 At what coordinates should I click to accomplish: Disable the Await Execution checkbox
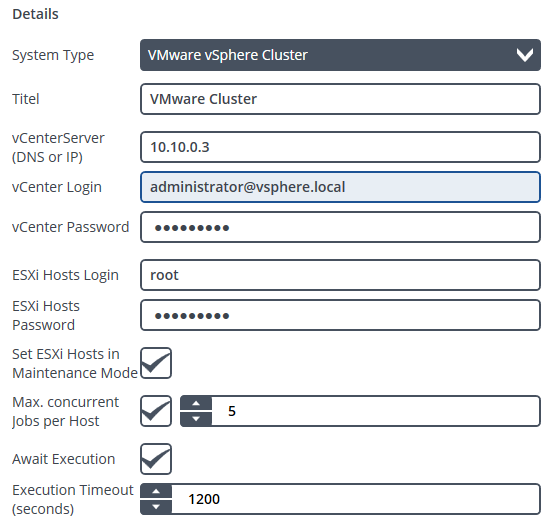pyautogui.click(x=156, y=459)
